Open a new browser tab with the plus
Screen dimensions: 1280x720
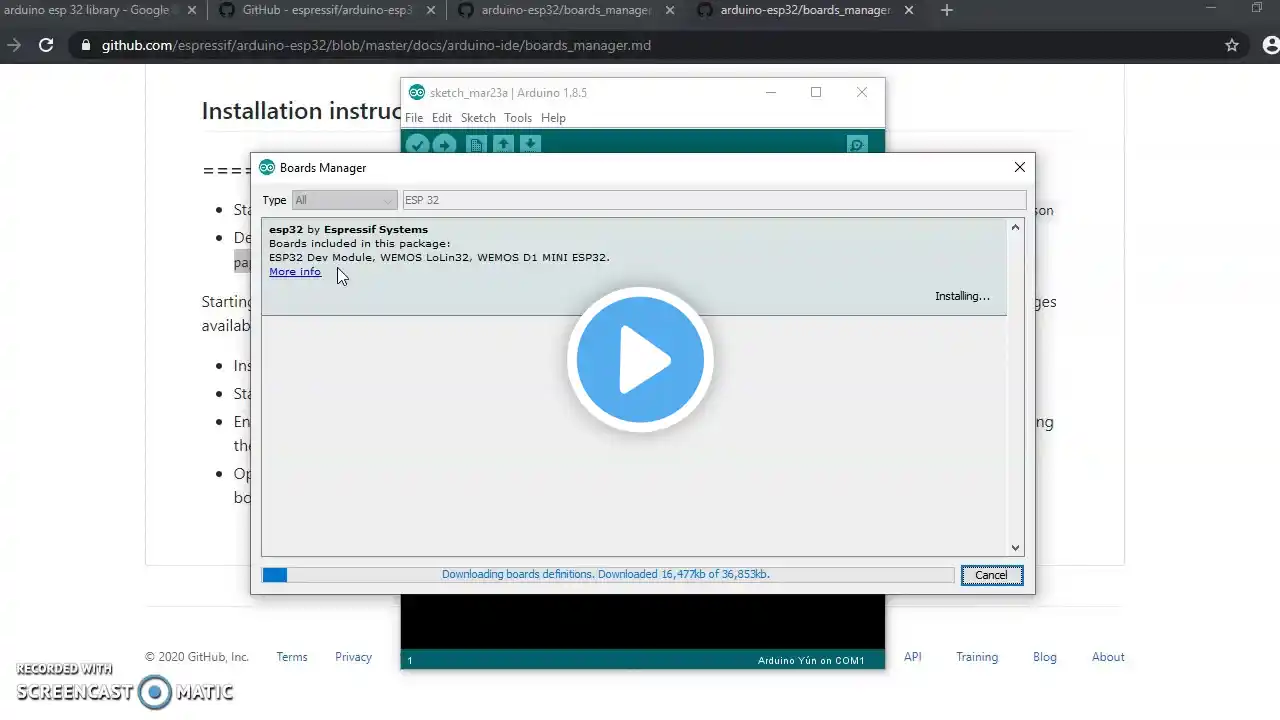coord(947,10)
